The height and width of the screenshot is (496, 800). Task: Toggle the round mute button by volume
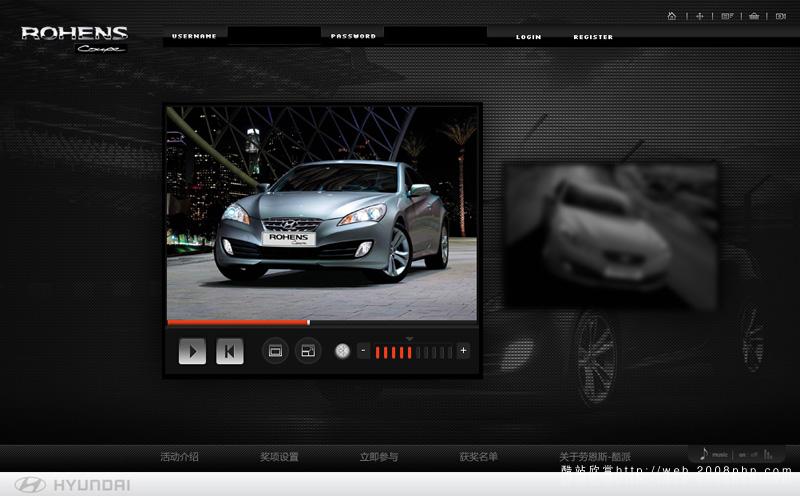tap(342, 351)
